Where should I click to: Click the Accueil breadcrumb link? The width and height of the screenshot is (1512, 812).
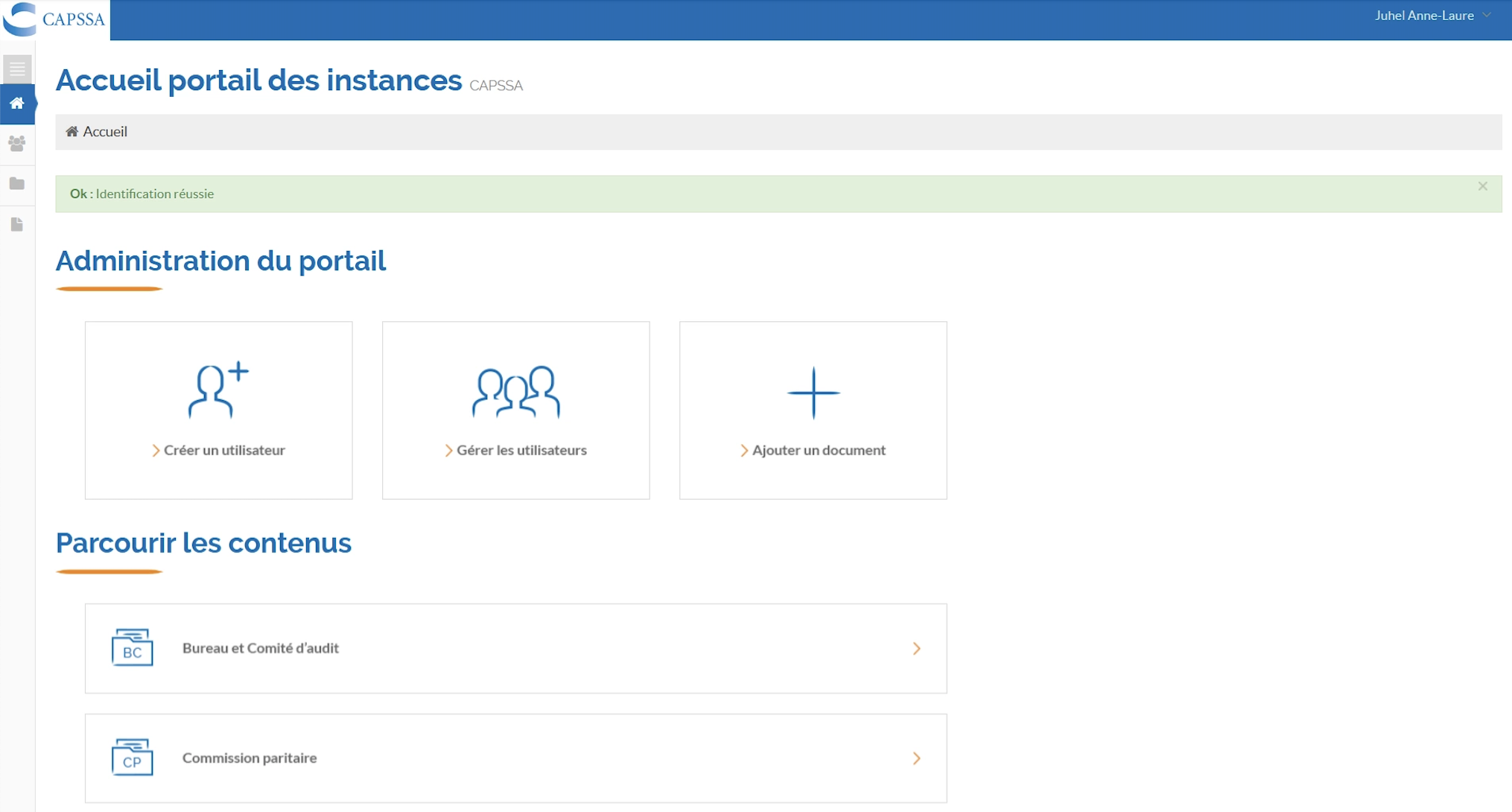click(x=104, y=132)
